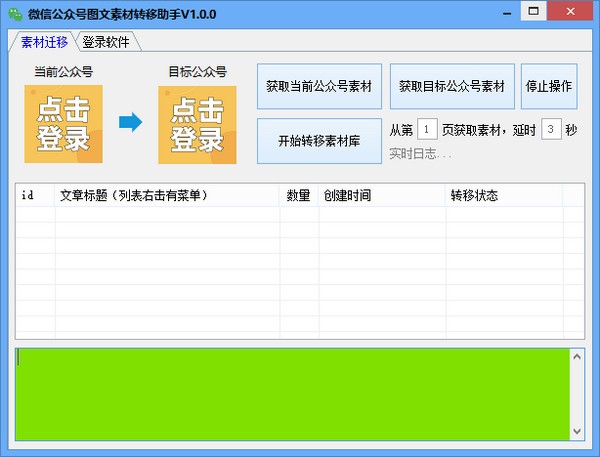Focus the start page number field

pyautogui.click(x=427, y=129)
